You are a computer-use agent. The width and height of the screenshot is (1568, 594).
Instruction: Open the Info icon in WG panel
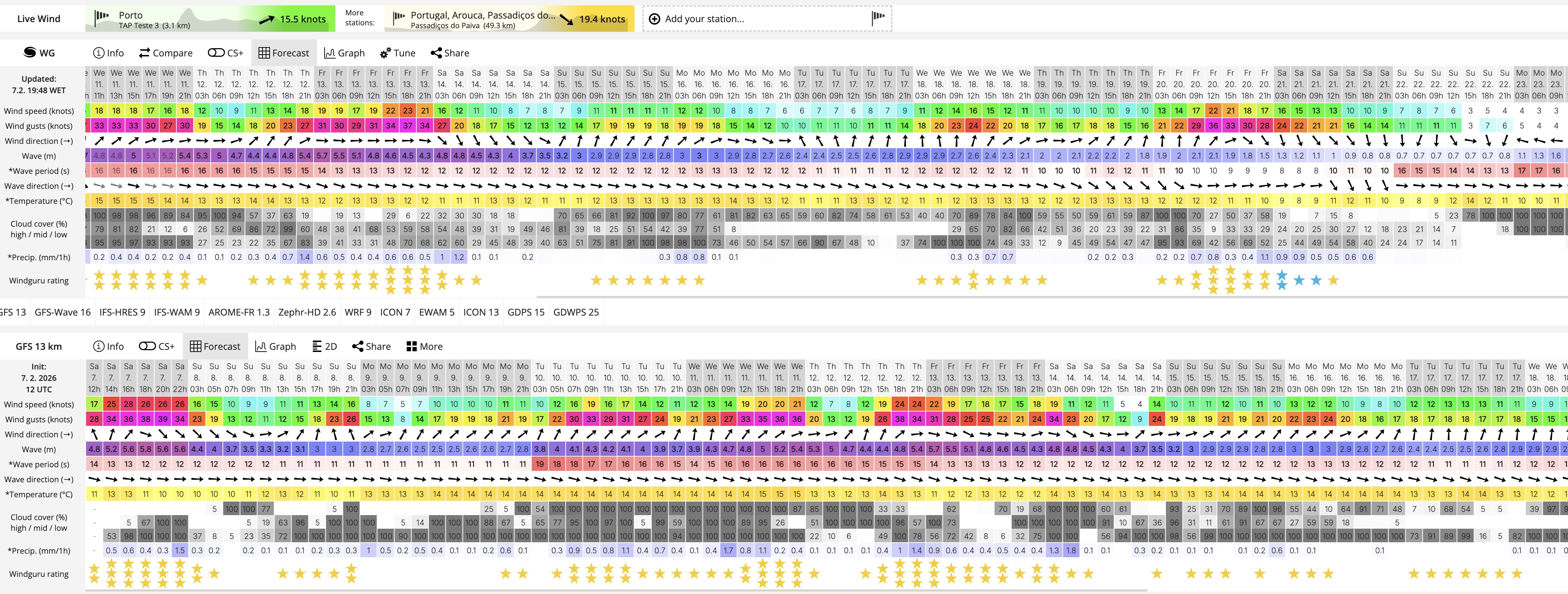(x=99, y=53)
